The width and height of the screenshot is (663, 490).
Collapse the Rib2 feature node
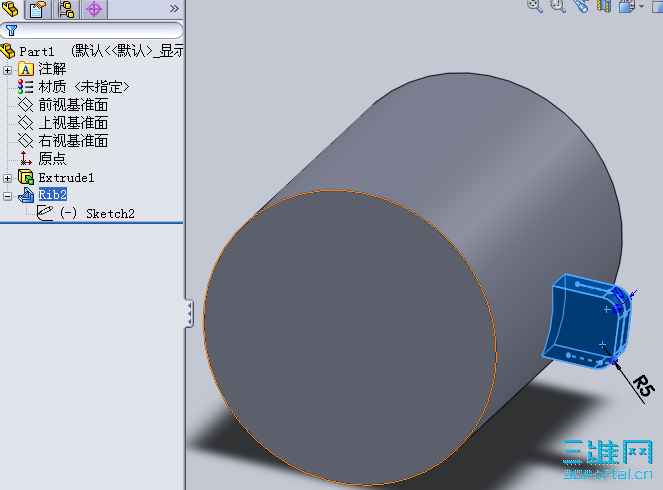click(7, 196)
